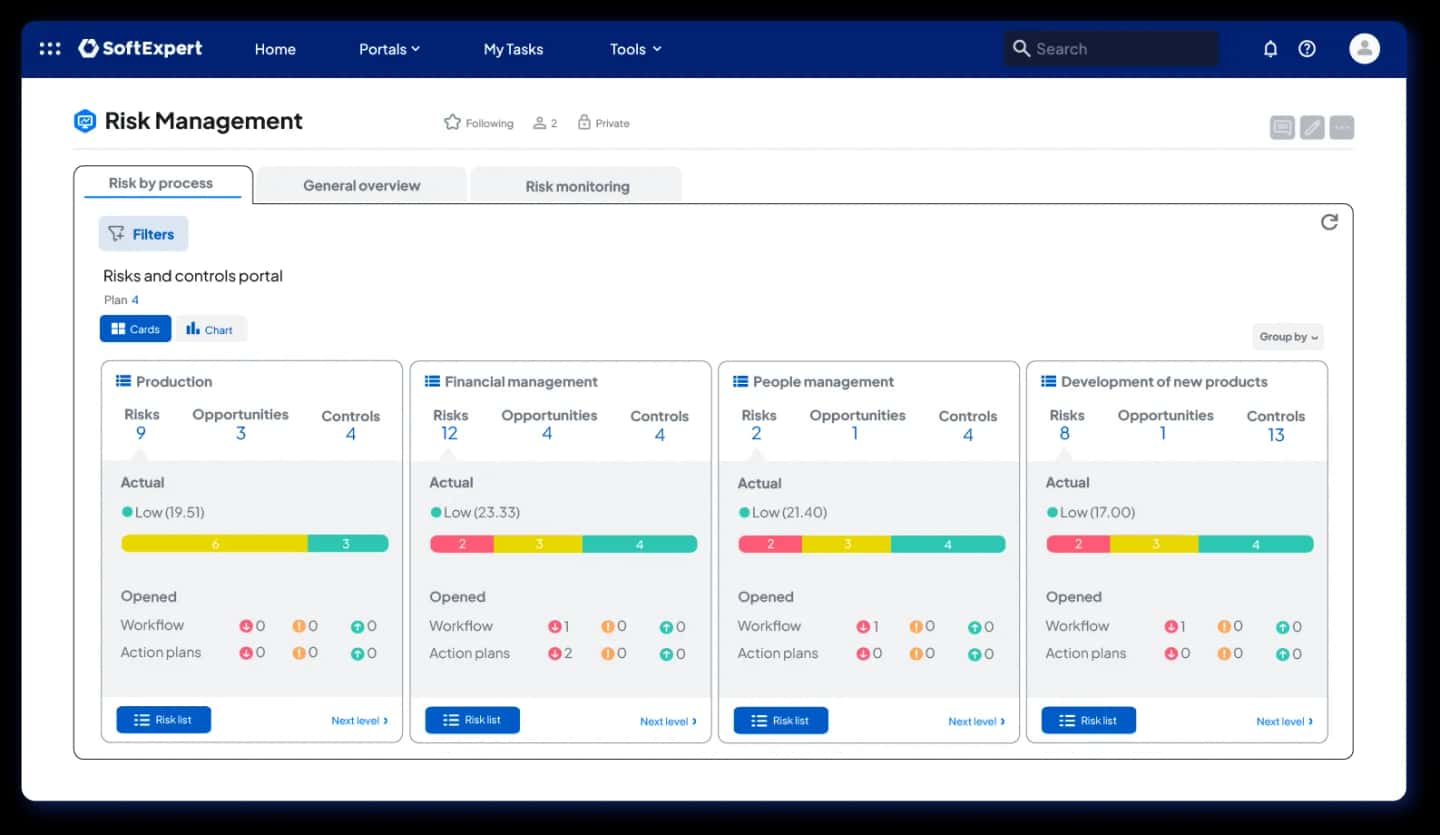Viewport: 1440px width, 835px height.
Task: Expand the Tools menu dropdown
Action: pyautogui.click(x=636, y=49)
